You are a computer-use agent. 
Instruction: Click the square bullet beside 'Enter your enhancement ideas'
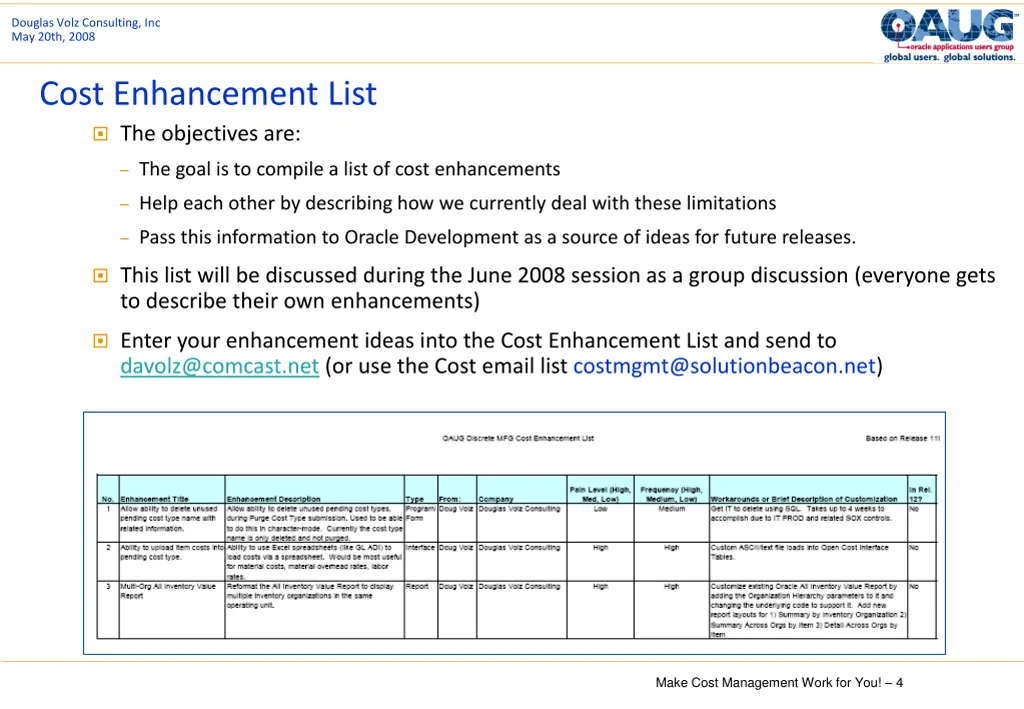(x=101, y=341)
